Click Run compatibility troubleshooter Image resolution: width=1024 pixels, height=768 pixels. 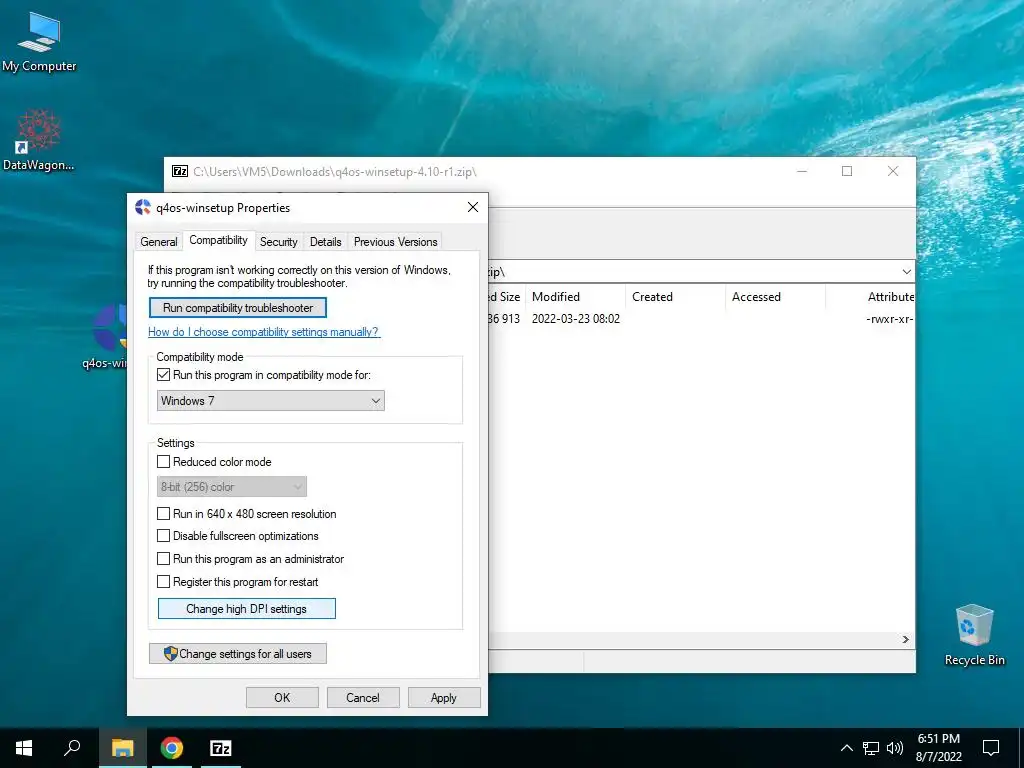238,308
